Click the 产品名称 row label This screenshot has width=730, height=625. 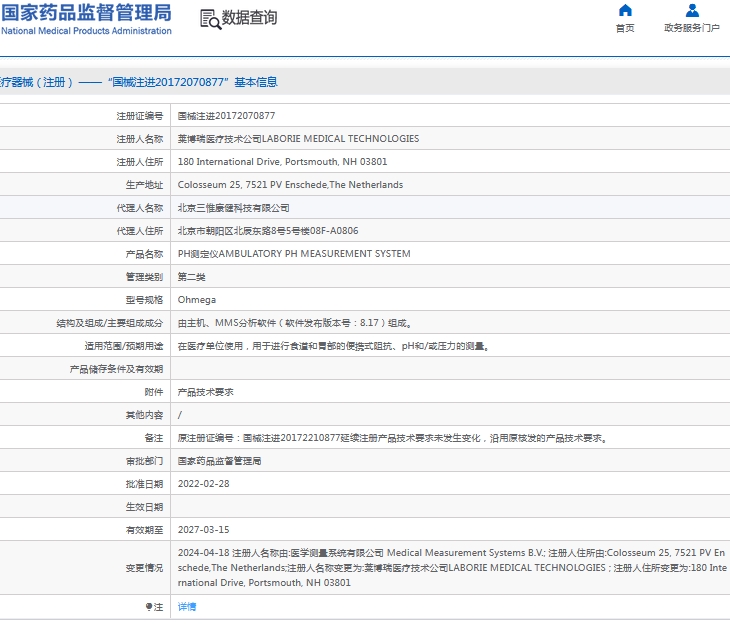144,254
